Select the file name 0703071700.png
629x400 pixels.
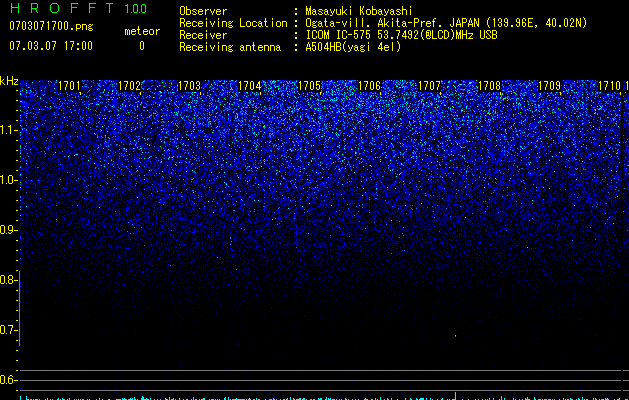[x=51, y=26]
